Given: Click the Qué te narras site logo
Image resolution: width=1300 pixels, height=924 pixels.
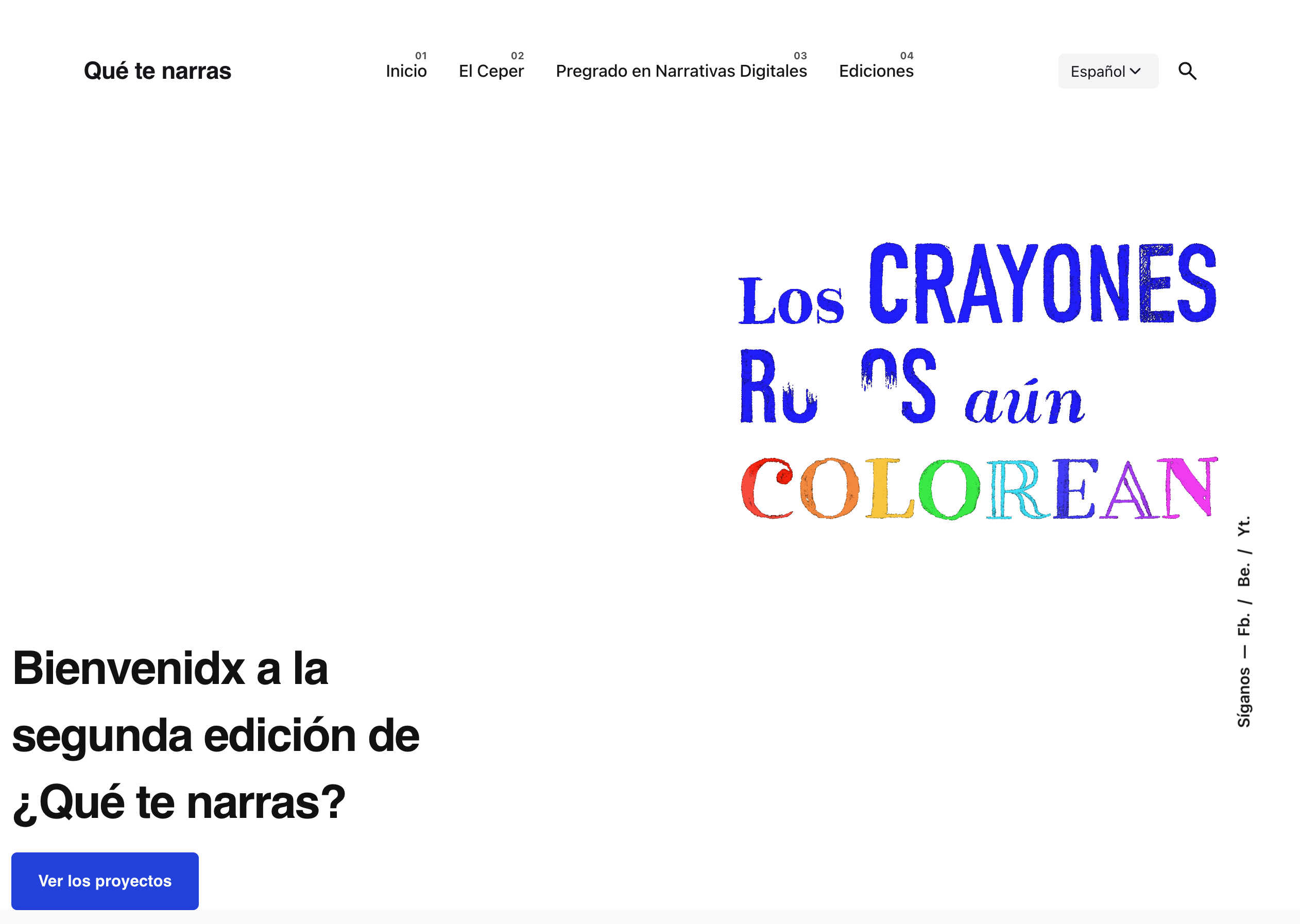Looking at the screenshot, I should pos(158,71).
